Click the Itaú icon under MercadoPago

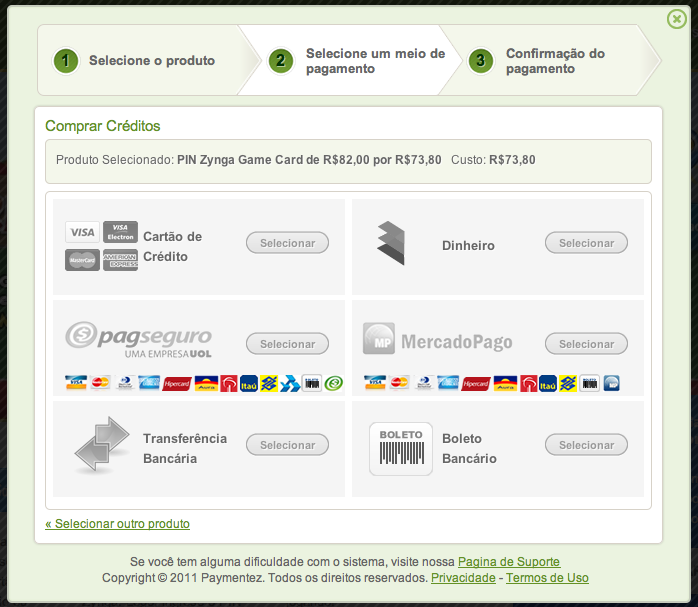click(548, 383)
